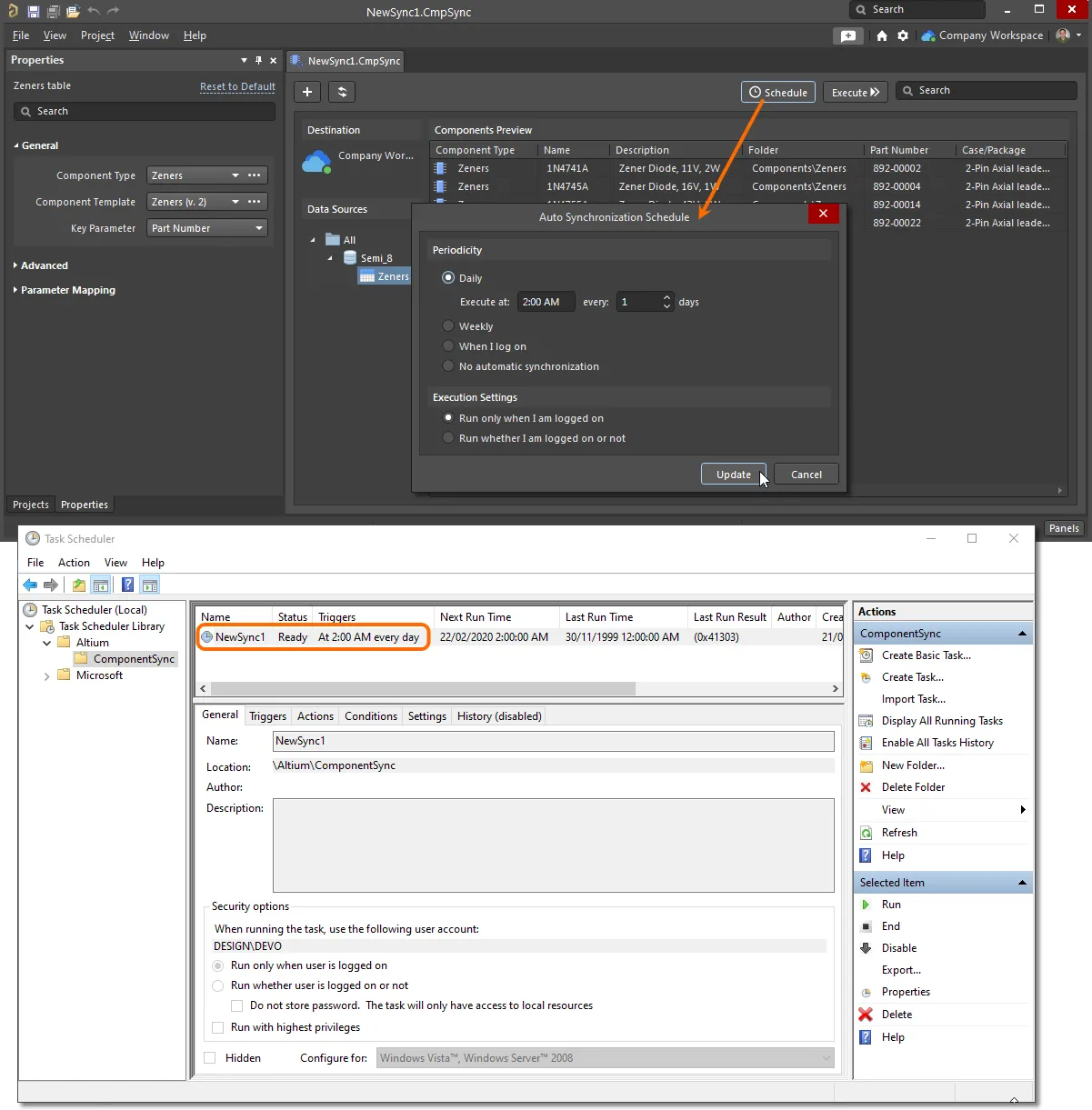Click Disable in the Selected Item actions

coord(899,948)
